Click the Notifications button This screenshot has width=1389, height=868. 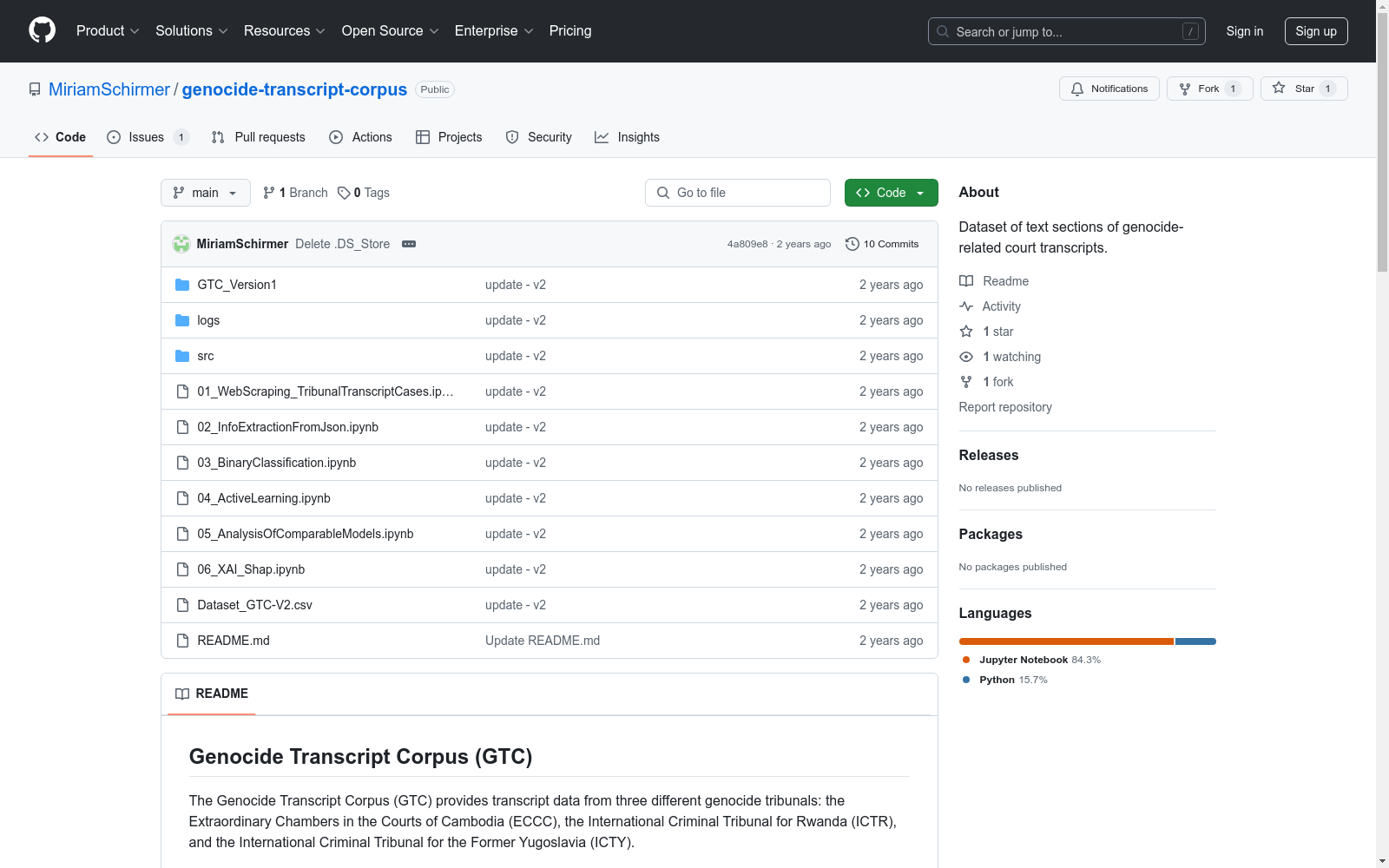pos(1109,89)
